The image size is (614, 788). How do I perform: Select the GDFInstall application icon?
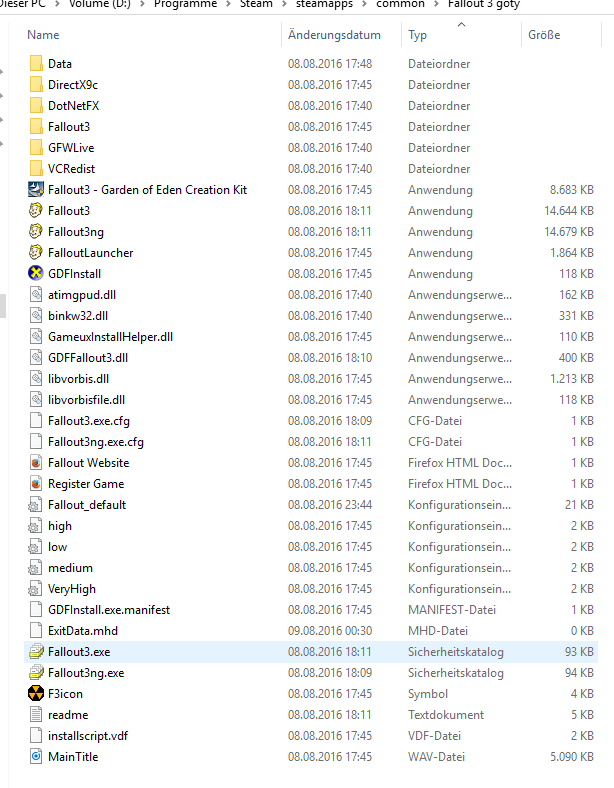36,274
